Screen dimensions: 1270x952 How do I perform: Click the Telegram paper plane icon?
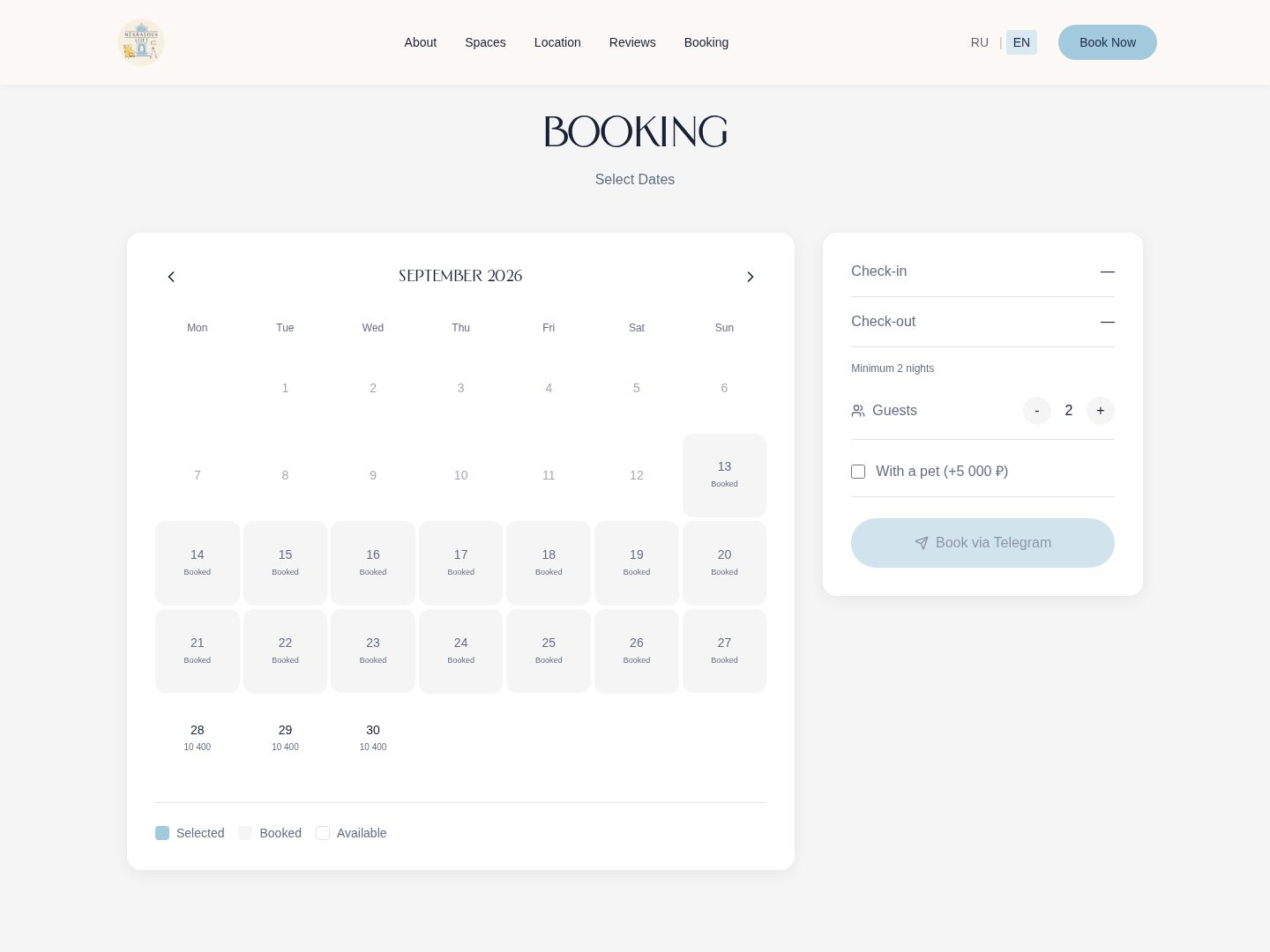click(x=922, y=543)
